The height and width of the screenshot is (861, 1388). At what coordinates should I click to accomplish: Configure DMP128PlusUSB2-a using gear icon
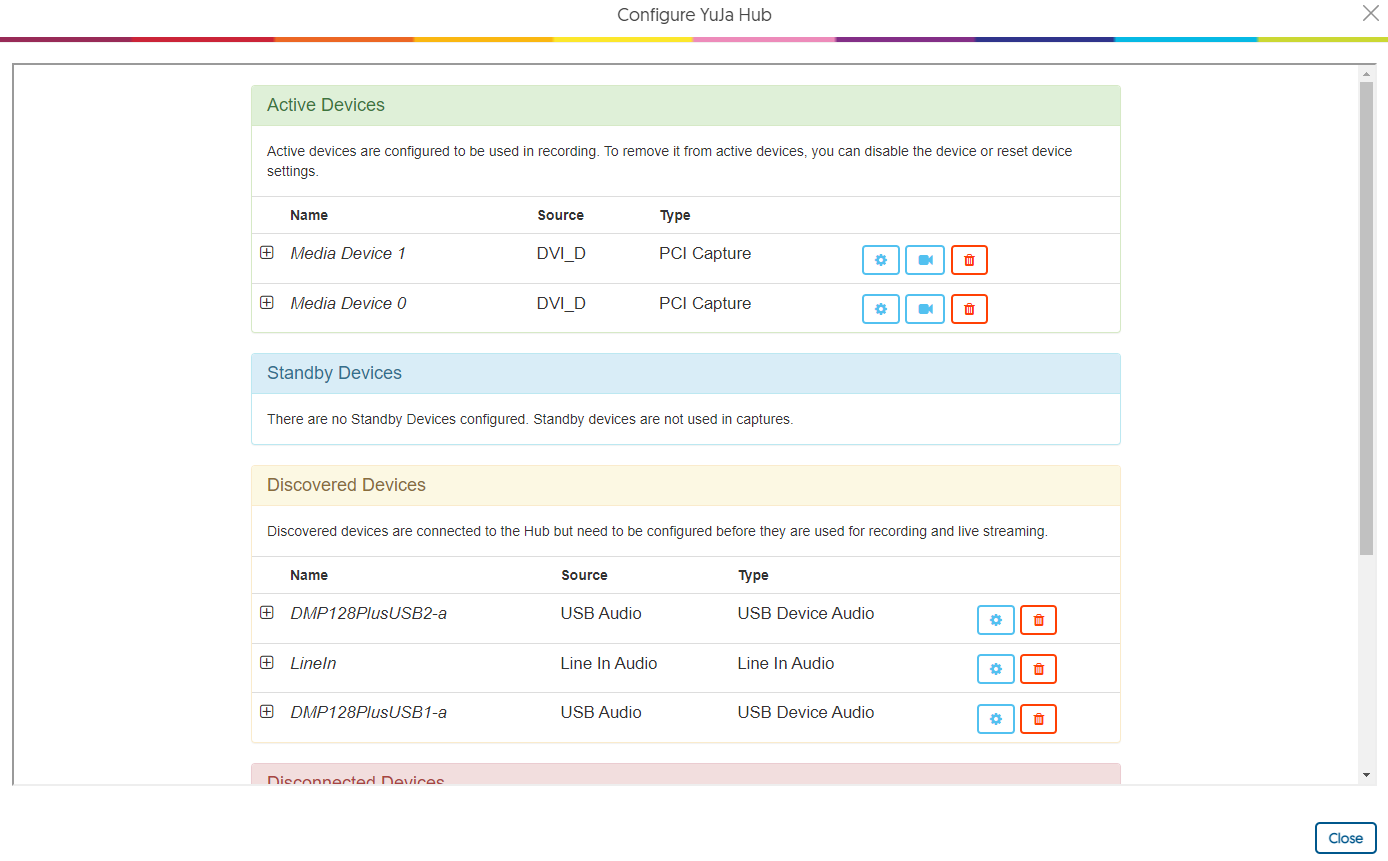995,620
